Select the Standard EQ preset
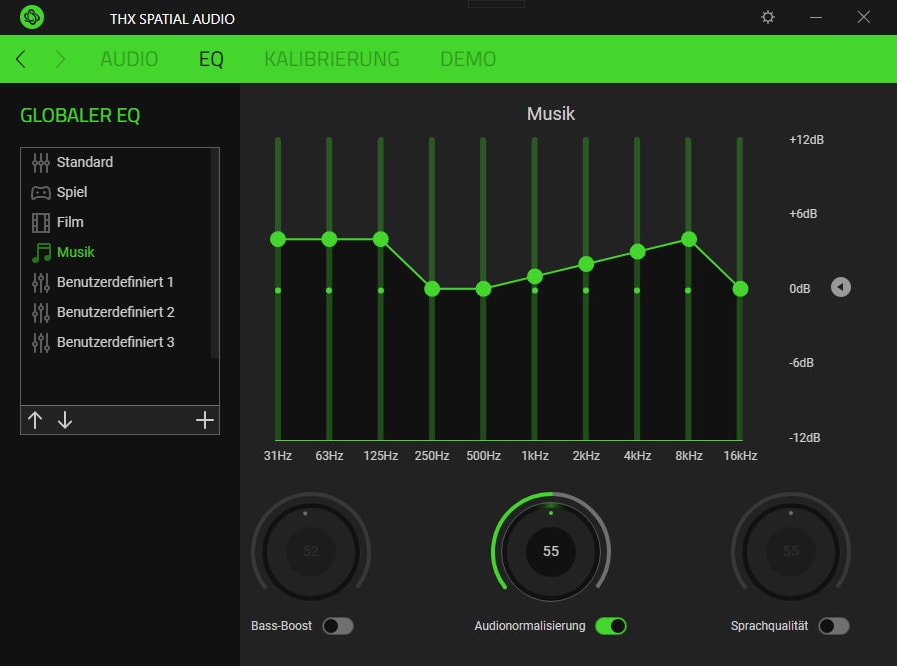Viewport: 897px width, 666px height. 116,162
